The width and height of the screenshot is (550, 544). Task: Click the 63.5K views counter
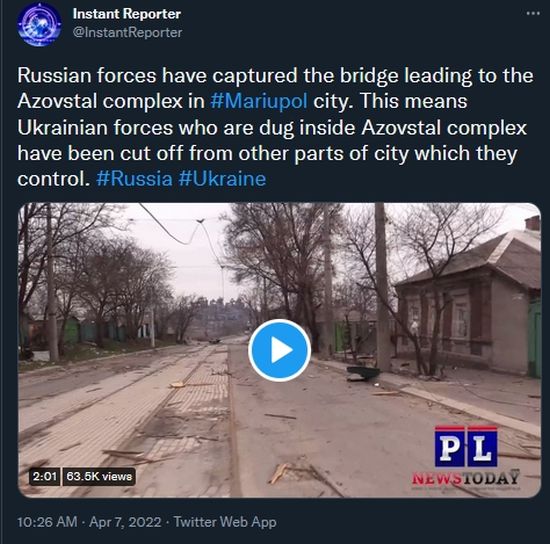click(99, 476)
